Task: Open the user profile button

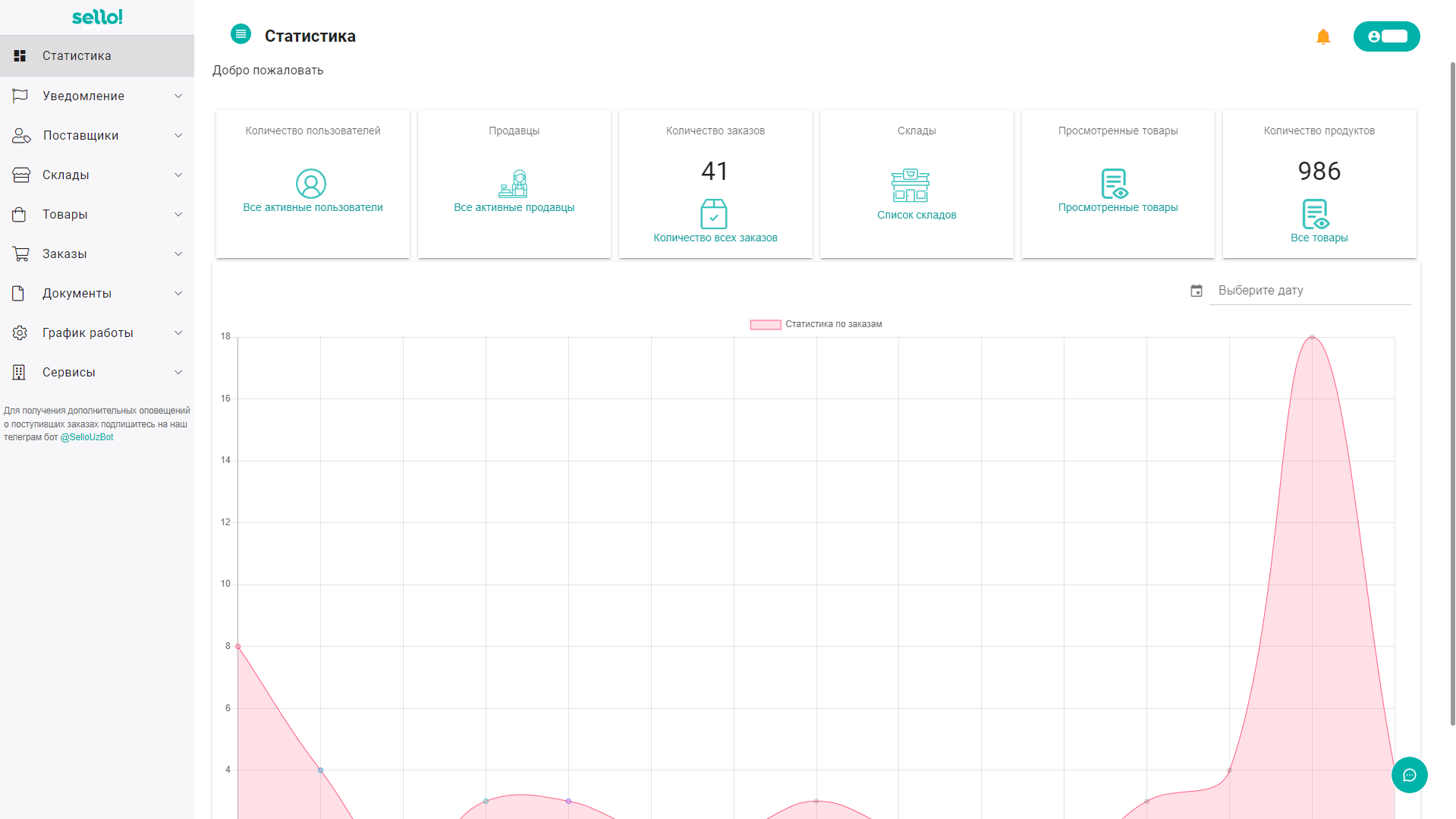Action: [x=1386, y=36]
